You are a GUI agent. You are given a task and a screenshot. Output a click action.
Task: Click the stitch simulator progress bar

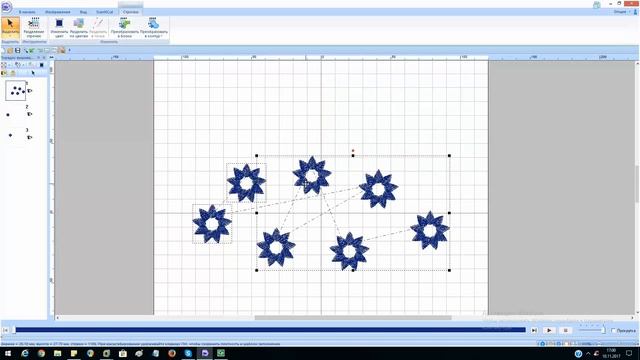pyautogui.click(x=270, y=330)
